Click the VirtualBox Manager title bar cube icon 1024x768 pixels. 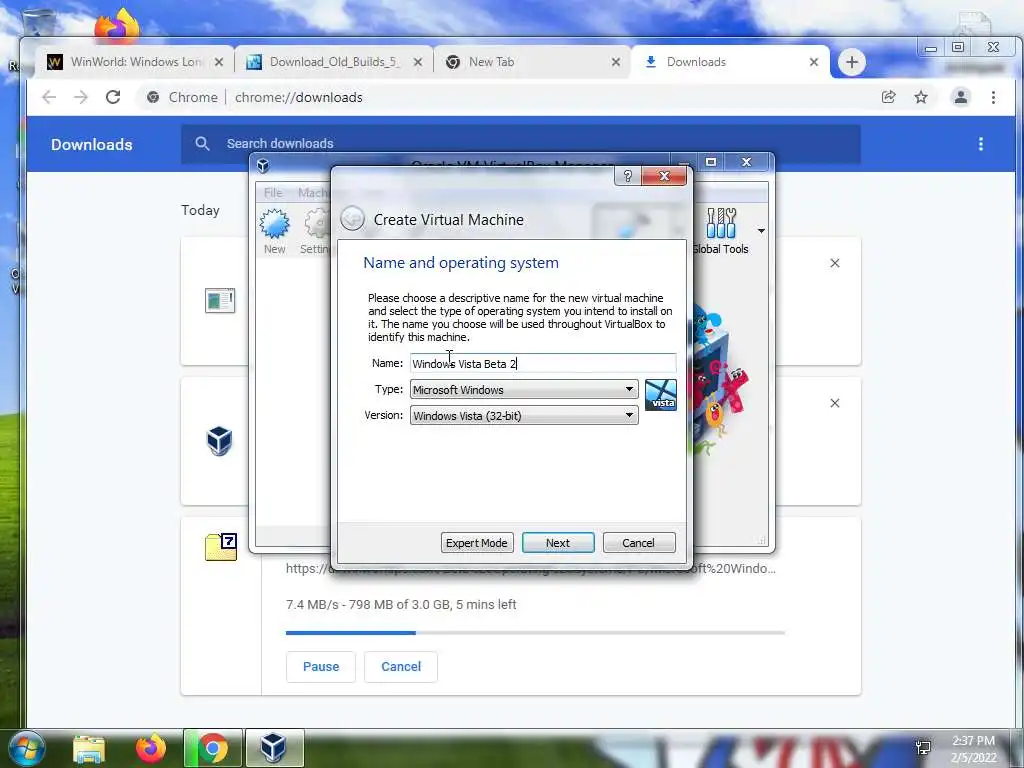[x=263, y=165]
